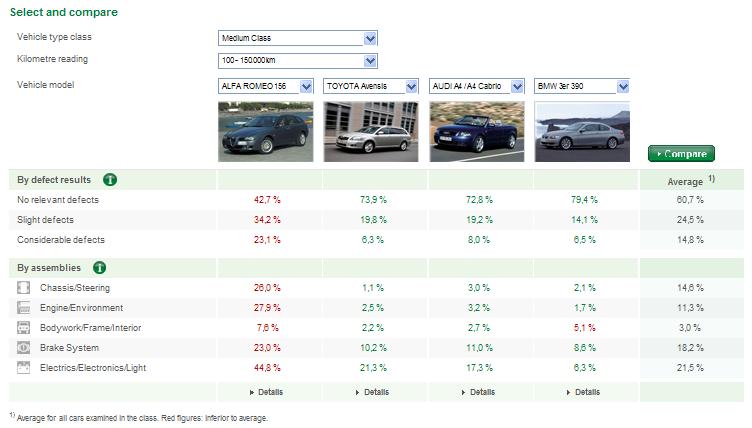
Task: Click Alfa Romeo considerable defects 23,1 %
Action: (267, 240)
